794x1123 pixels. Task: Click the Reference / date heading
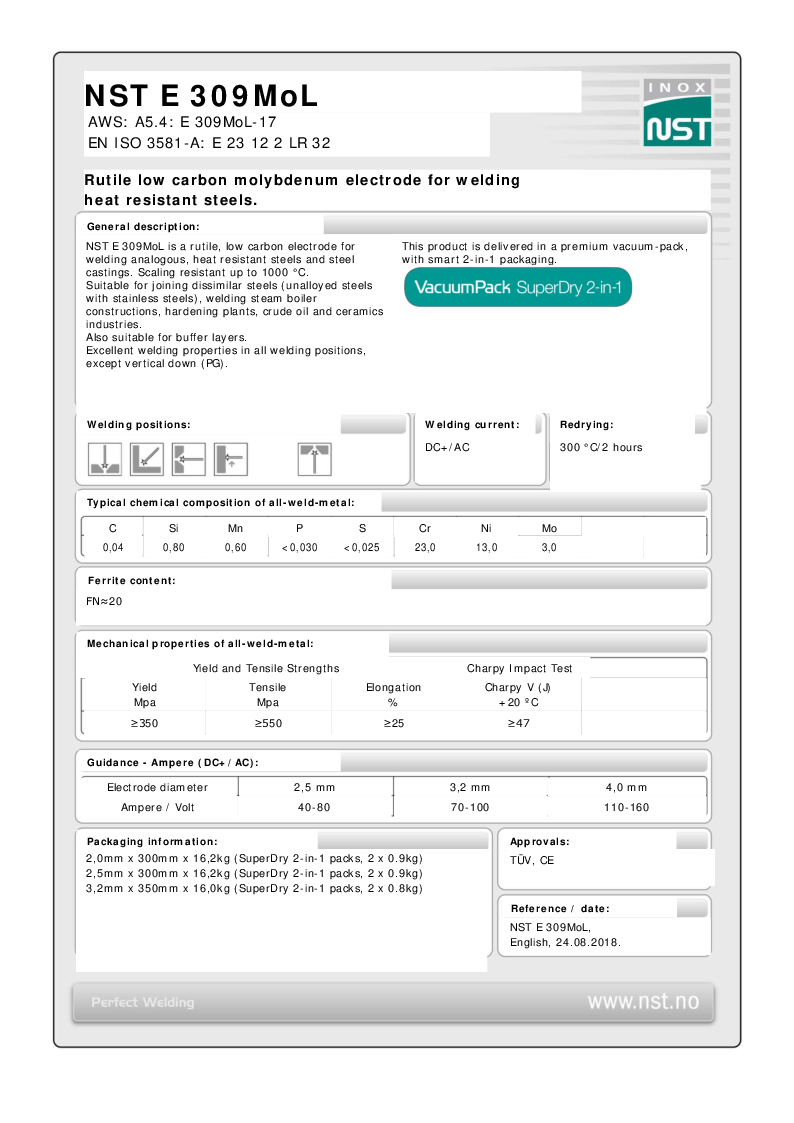[x=560, y=908]
